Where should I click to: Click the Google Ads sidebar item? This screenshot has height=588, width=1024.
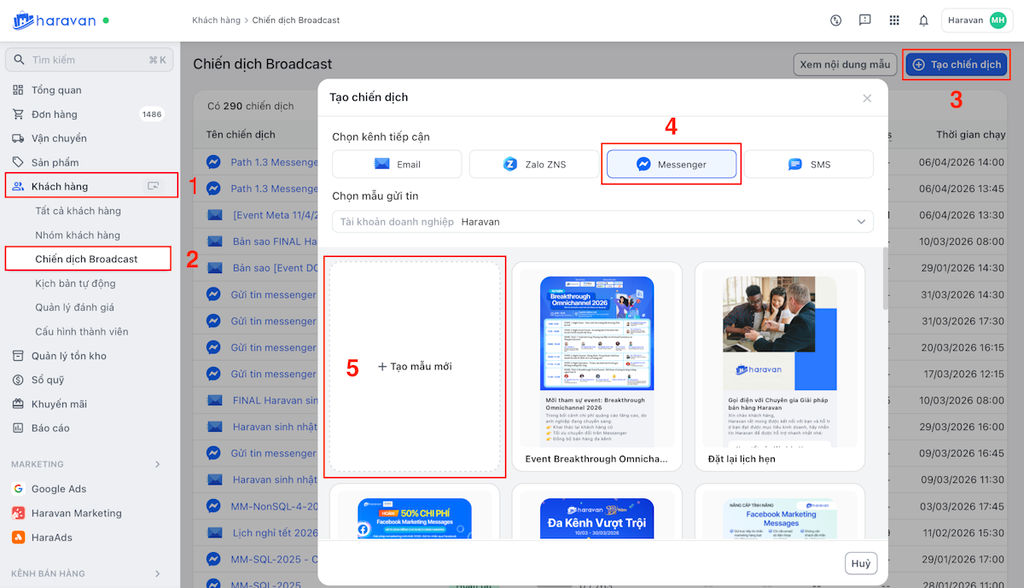pyautogui.click(x=57, y=489)
